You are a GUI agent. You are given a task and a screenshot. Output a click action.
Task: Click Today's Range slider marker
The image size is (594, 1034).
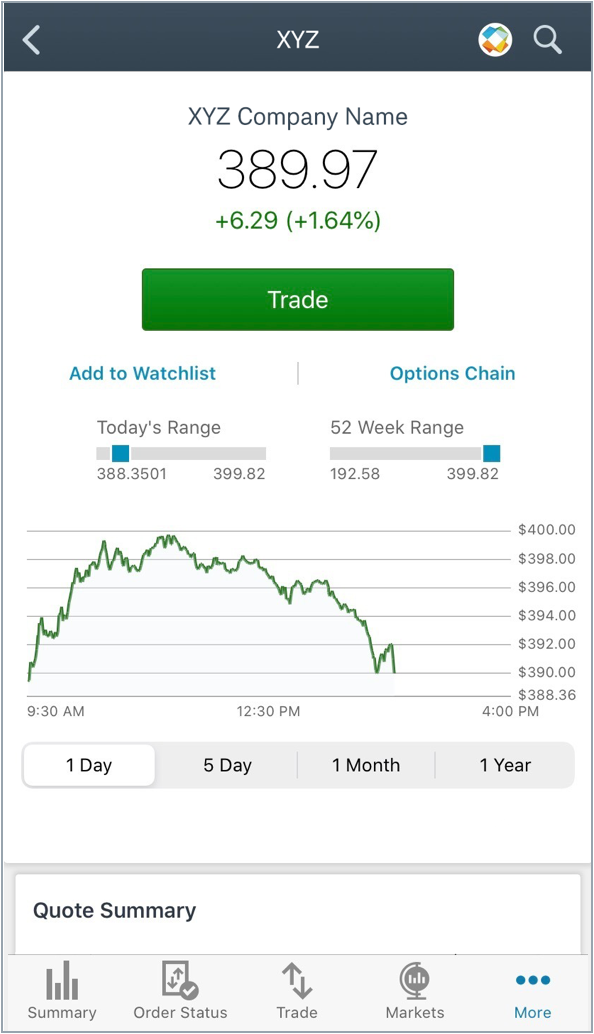pyautogui.click(x=120, y=453)
